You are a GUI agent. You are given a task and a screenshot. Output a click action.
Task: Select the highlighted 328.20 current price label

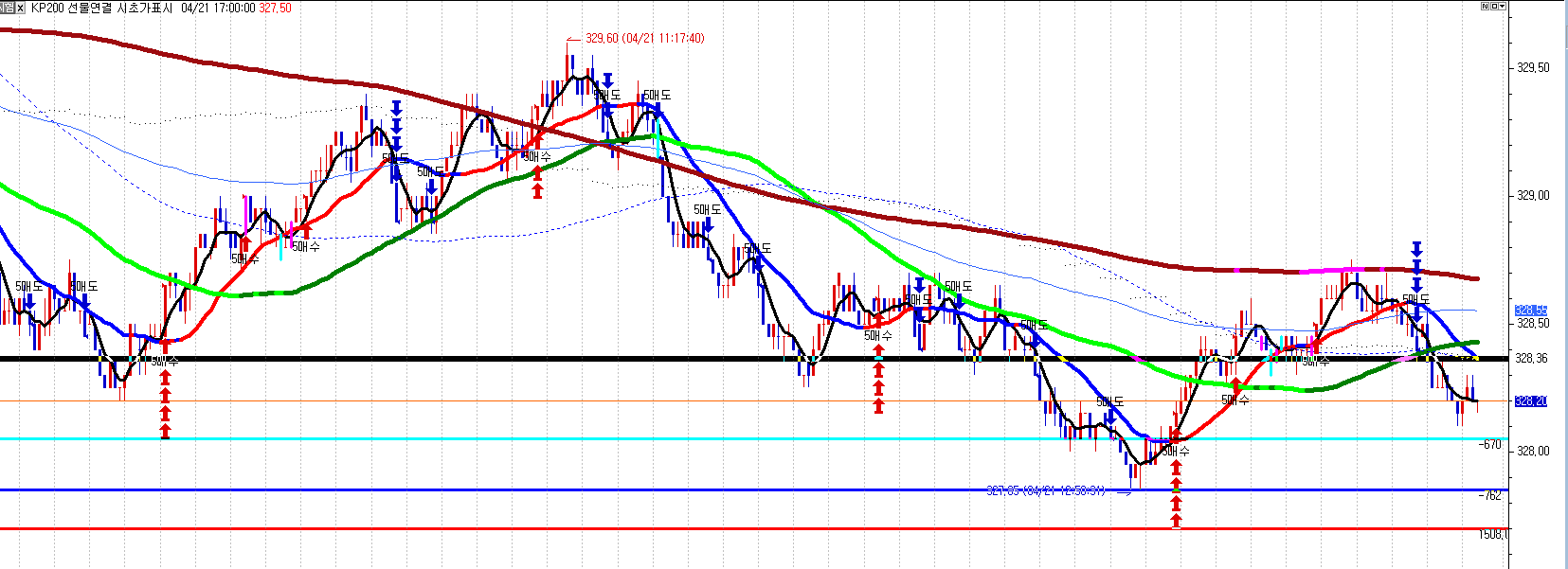(x=1530, y=401)
